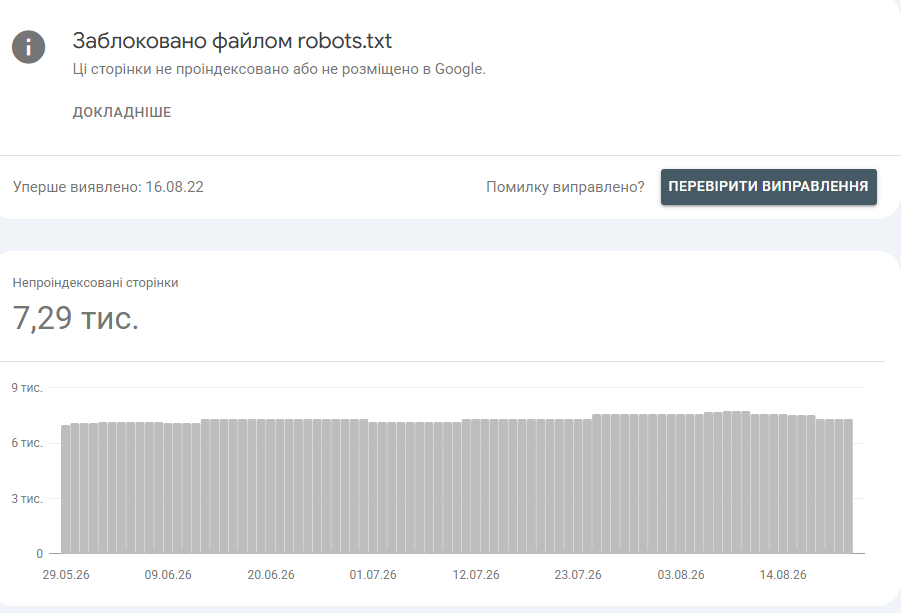Click the gray info circle icon

pos(28,47)
